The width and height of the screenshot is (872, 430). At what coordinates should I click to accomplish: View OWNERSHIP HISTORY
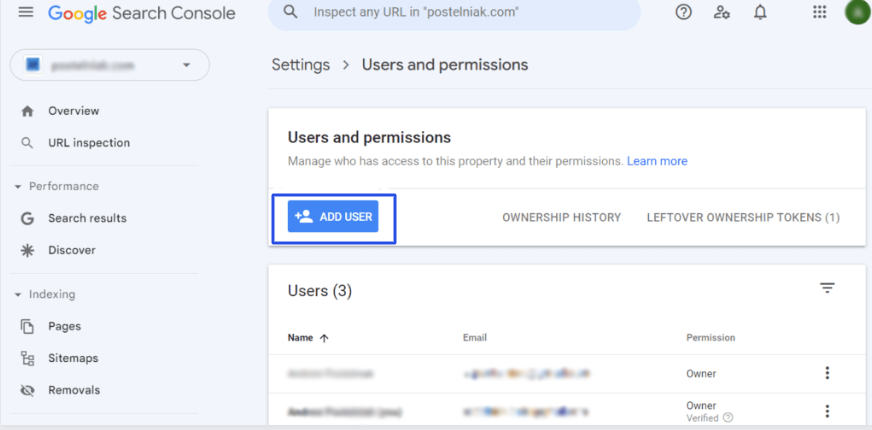coord(561,217)
